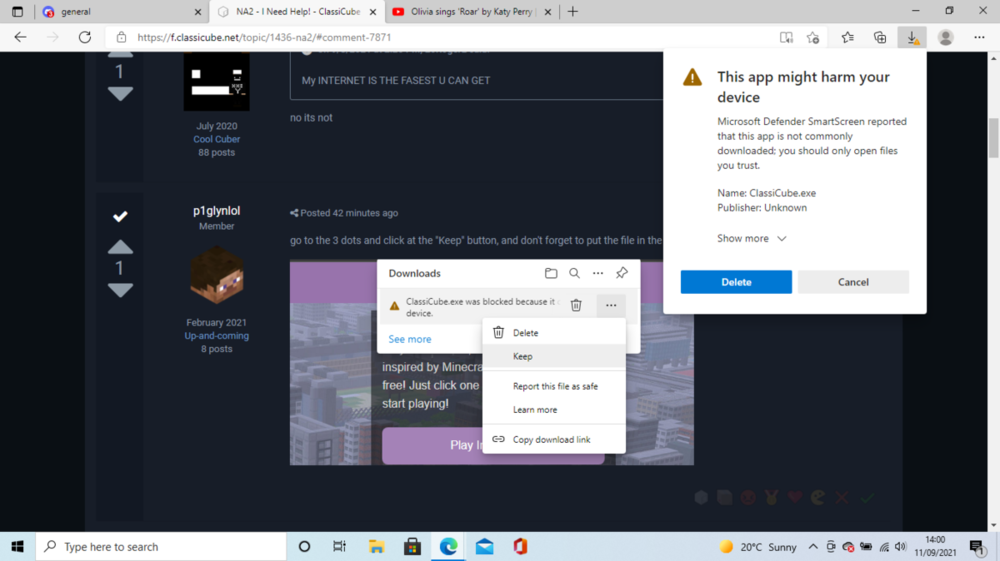This screenshot has width=1000, height=561.
Task: Reload the page with refresh icon
Action: (x=85, y=38)
